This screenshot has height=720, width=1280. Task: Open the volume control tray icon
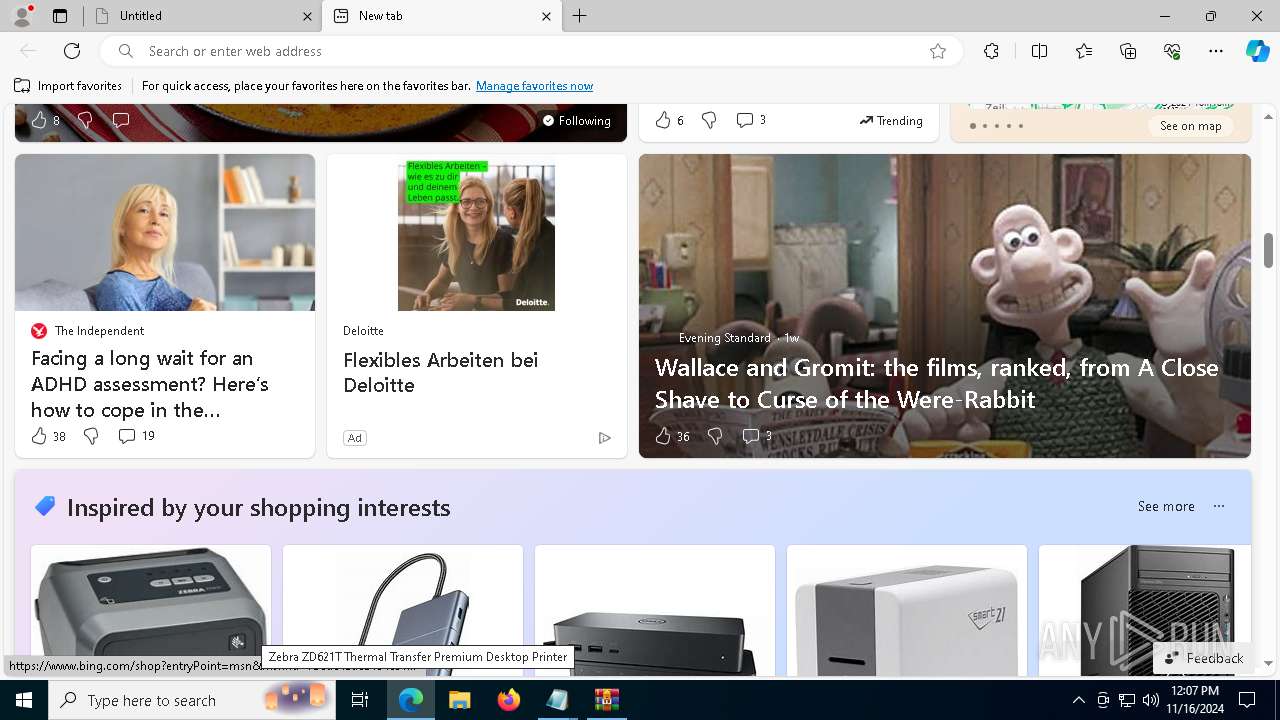[1151, 700]
